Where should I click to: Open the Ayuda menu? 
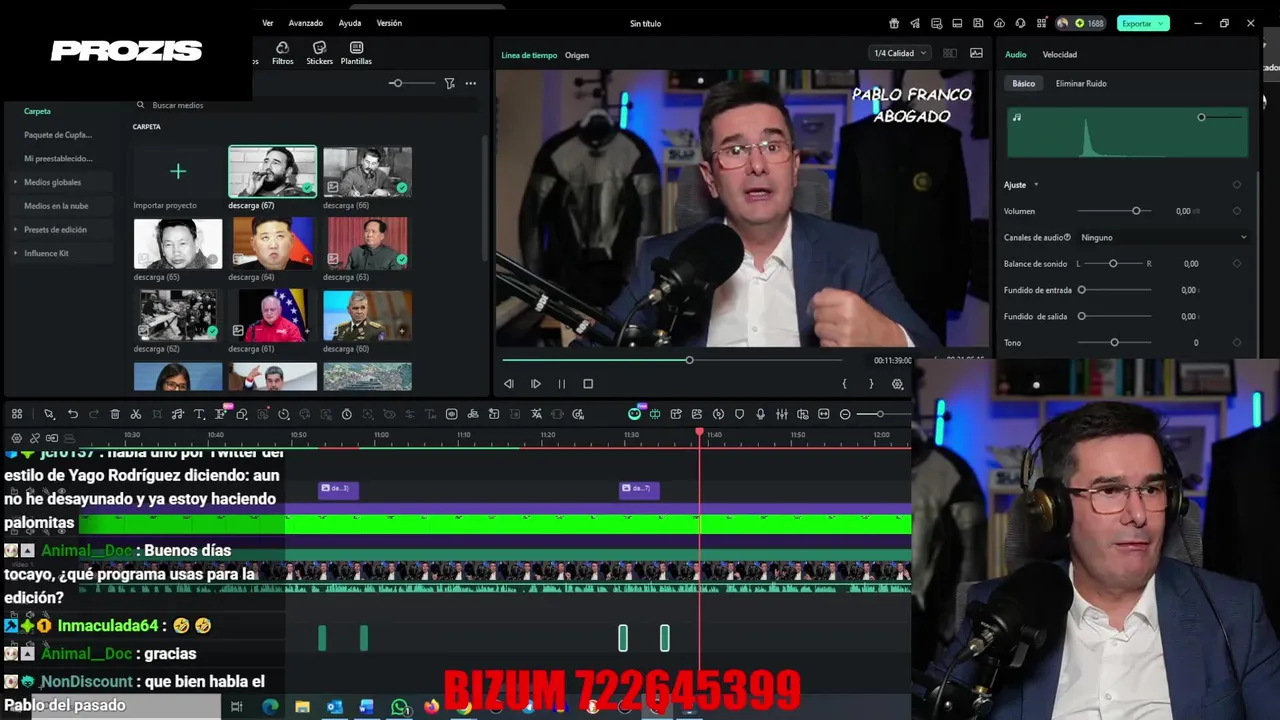click(350, 23)
